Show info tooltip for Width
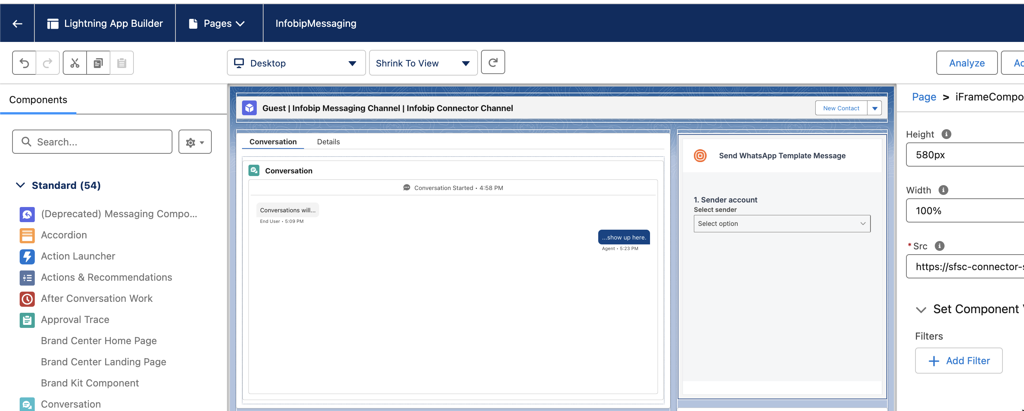 [943, 190]
